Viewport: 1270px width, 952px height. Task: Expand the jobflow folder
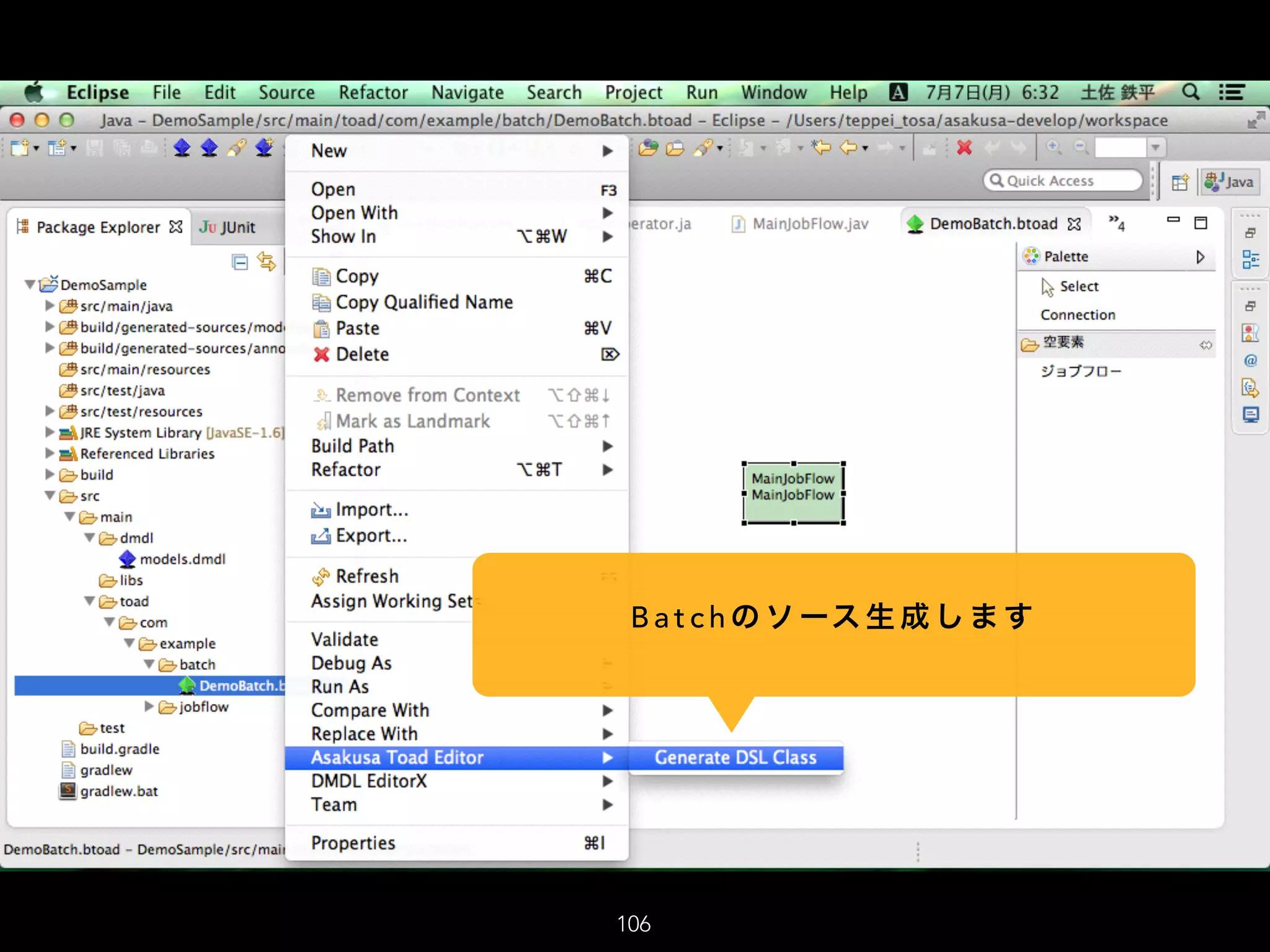(x=149, y=706)
